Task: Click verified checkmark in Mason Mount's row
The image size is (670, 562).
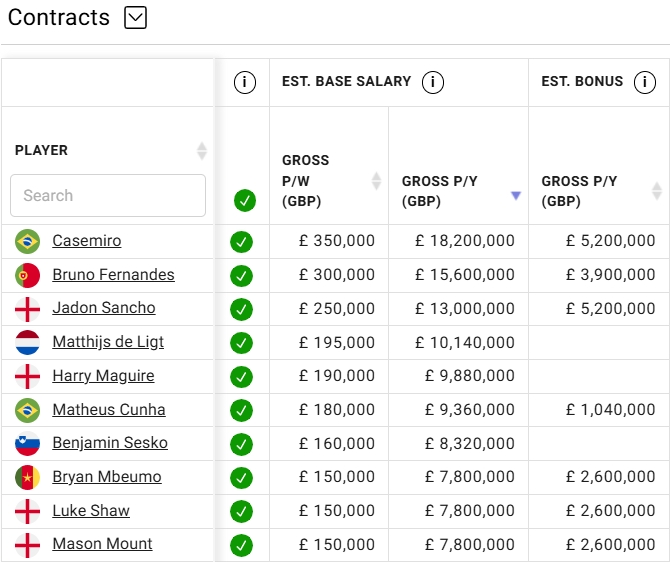Action: pos(241,545)
